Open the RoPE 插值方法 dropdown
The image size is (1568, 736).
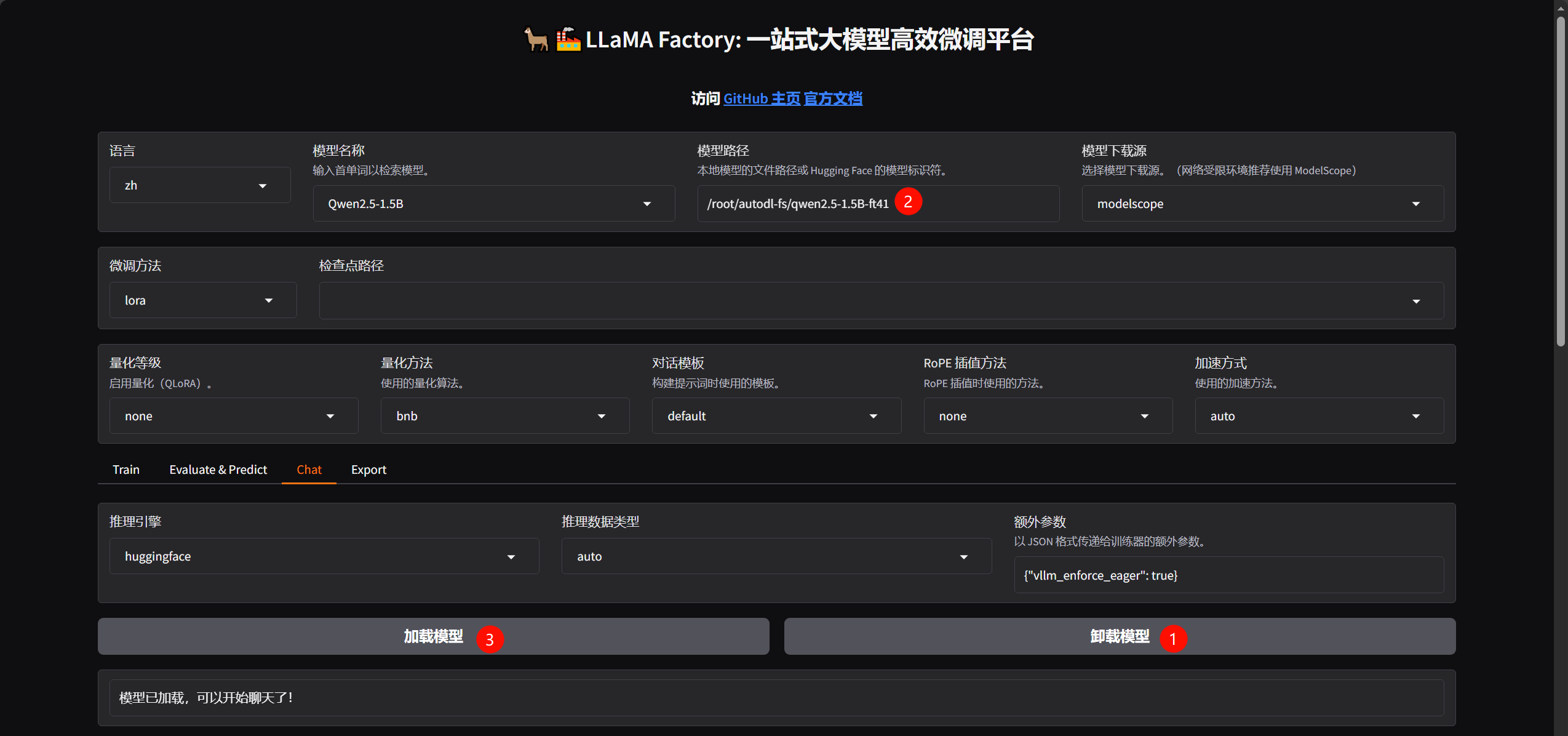(x=1047, y=416)
